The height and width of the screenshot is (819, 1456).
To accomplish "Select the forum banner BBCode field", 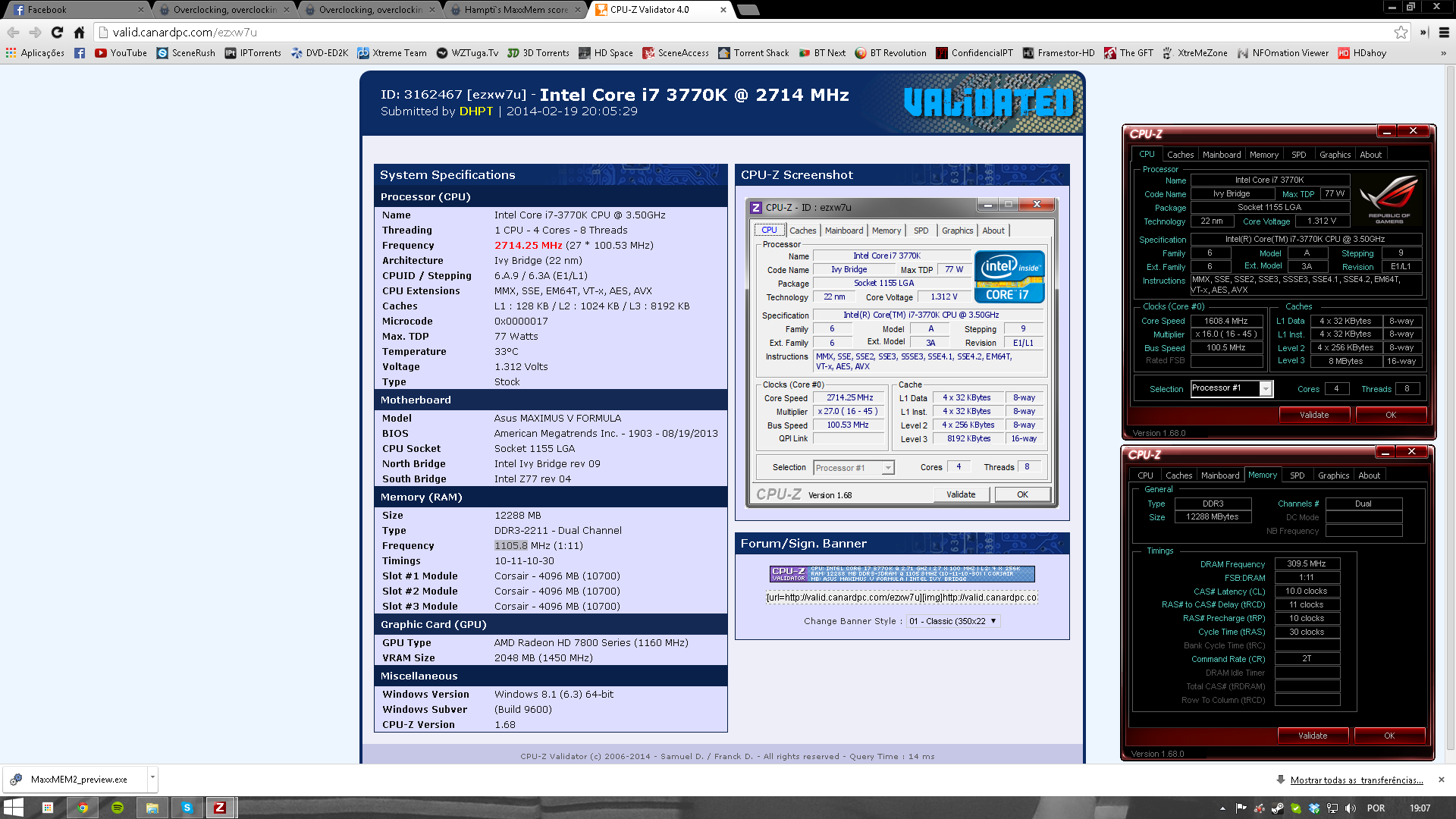I will [x=901, y=598].
